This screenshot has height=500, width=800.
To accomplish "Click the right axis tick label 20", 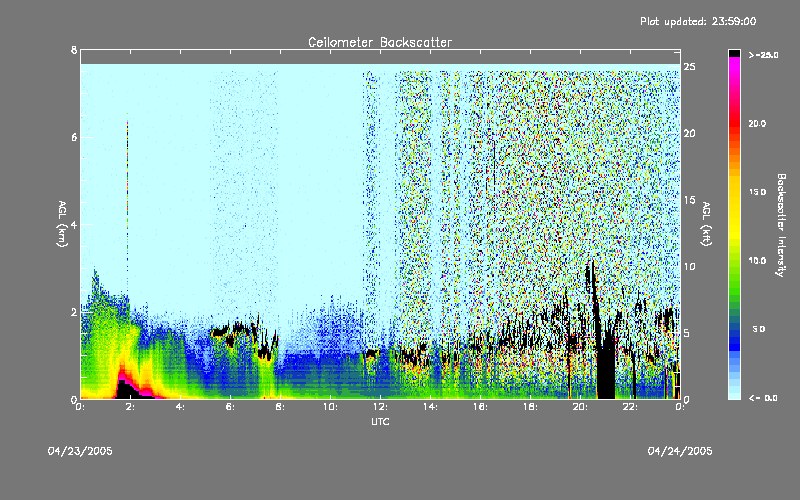I will point(690,133).
